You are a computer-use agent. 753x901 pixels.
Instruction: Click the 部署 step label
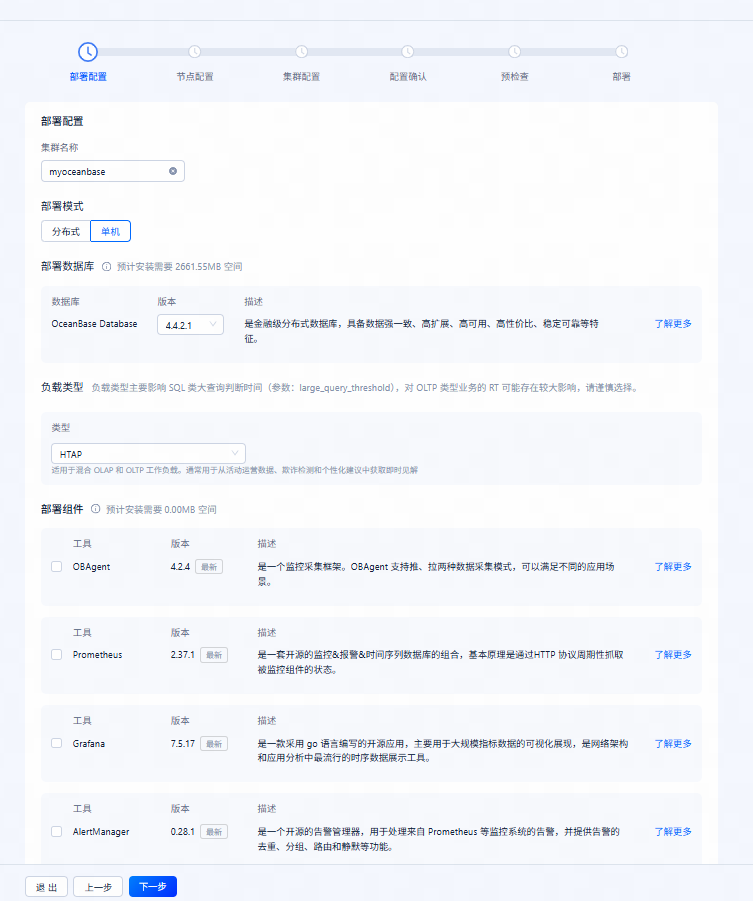coord(621,76)
